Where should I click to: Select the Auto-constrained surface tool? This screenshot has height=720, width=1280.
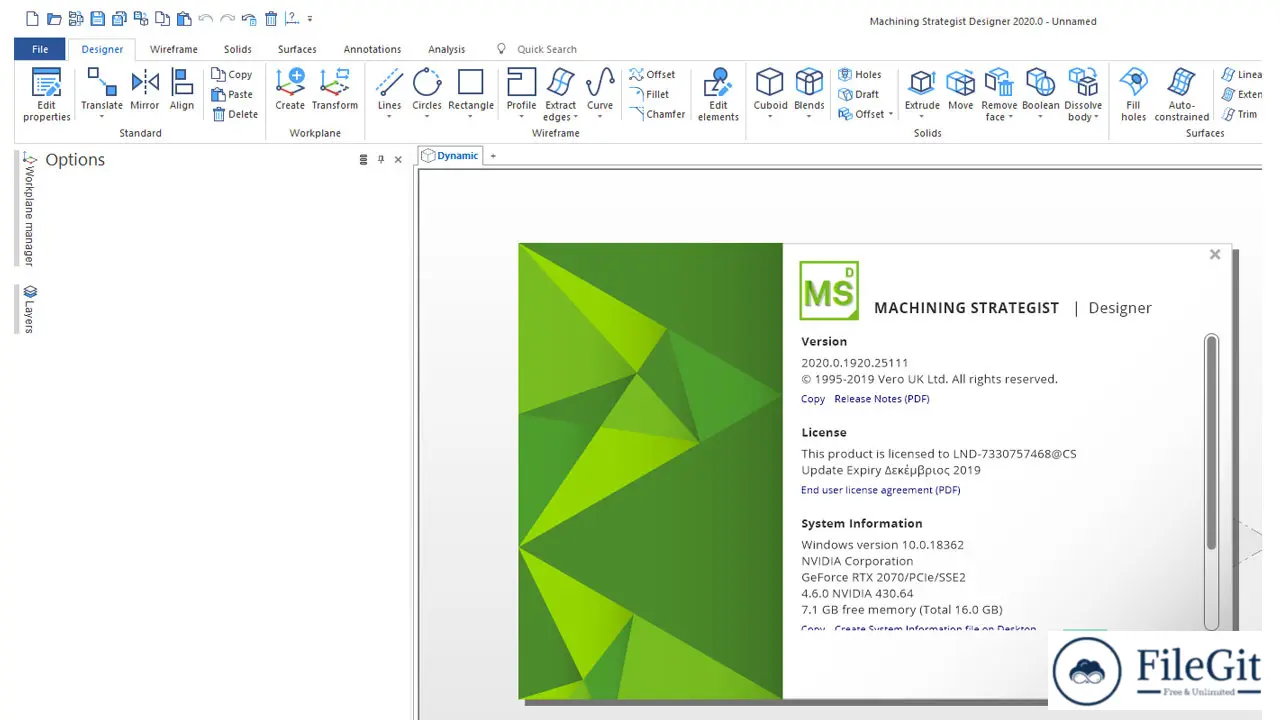coord(1182,95)
